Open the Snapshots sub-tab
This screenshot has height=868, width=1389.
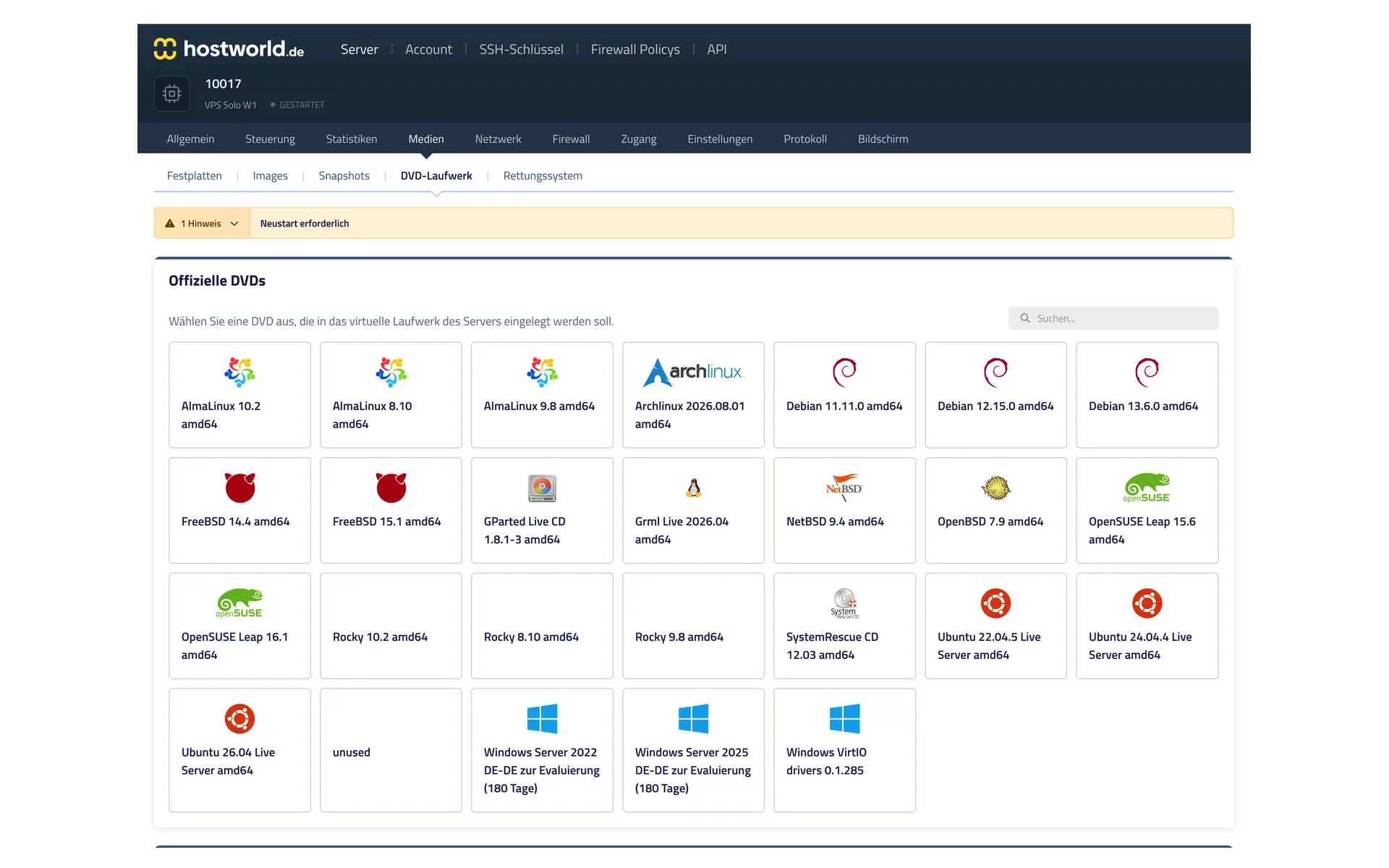coord(344,176)
